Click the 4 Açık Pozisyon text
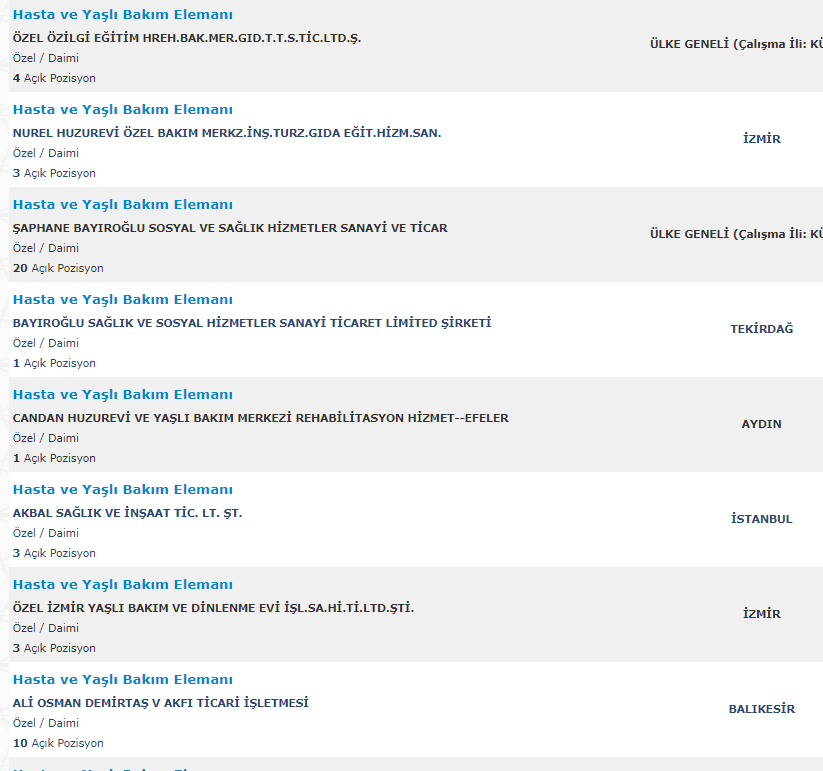Screen dimensions: 823x771 point(54,78)
